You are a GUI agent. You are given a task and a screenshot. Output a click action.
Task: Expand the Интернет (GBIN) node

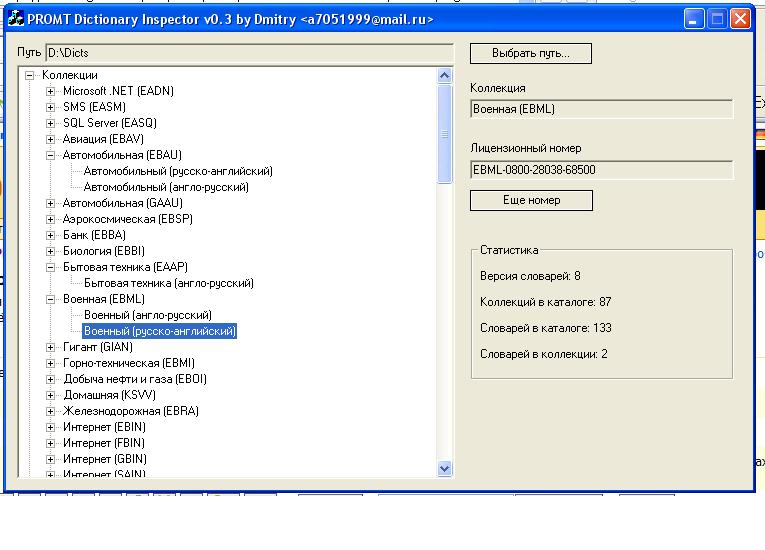(x=50, y=459)
